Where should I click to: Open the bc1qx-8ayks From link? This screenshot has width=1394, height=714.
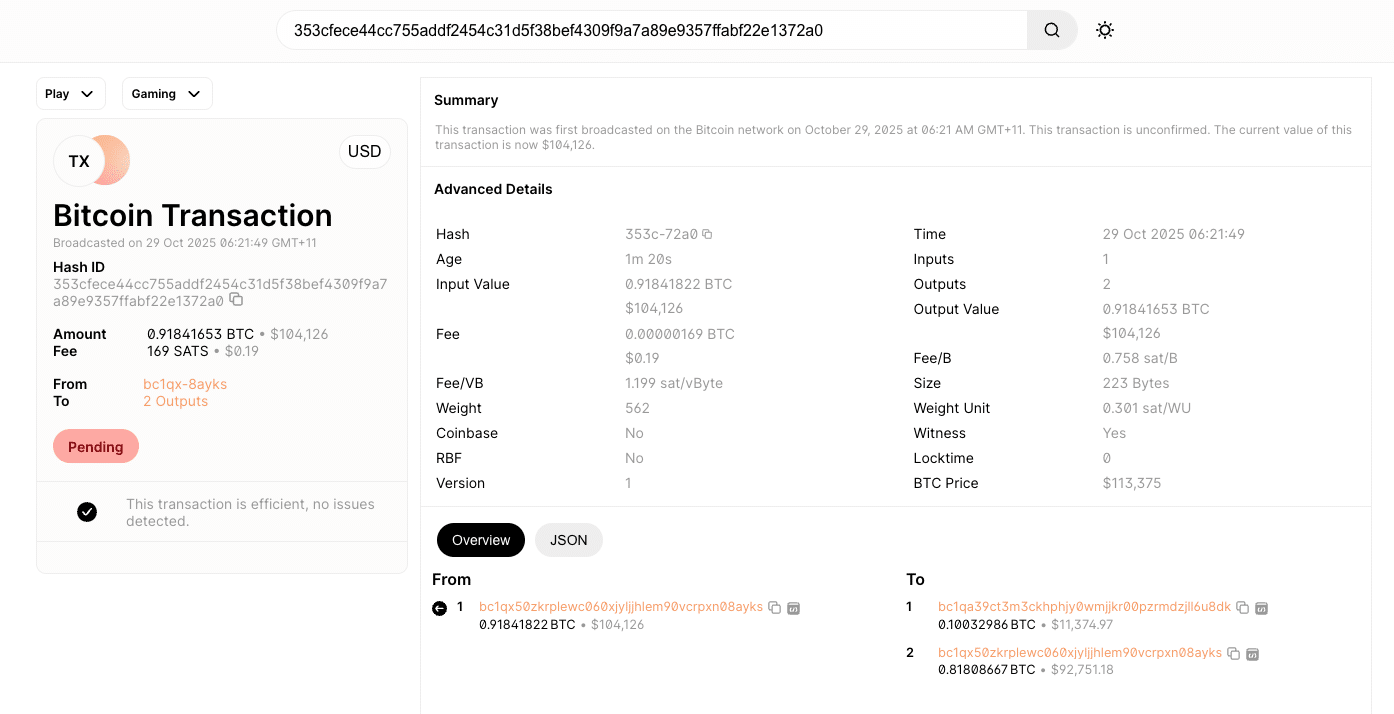(185, 384)
